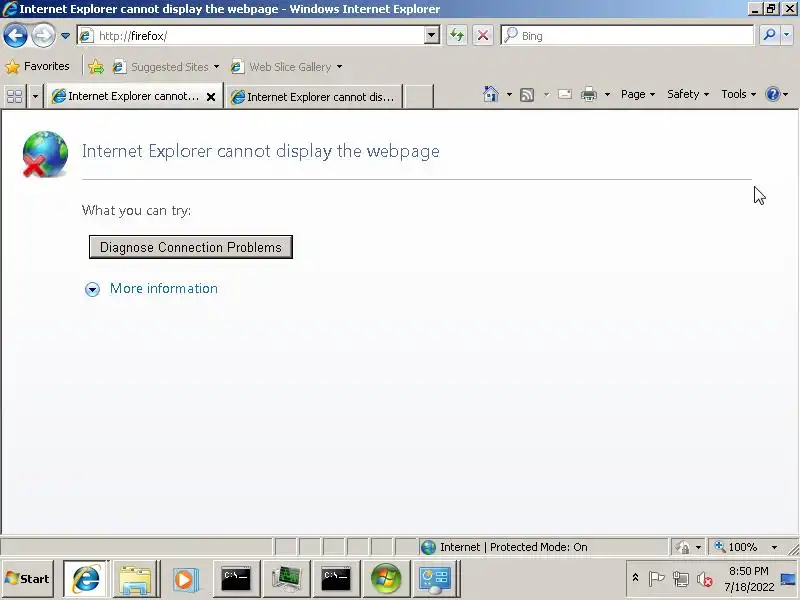Click Add to Favorites Bar icon
The width and height of the screenshot is (800, 600).
click(96, 67)
